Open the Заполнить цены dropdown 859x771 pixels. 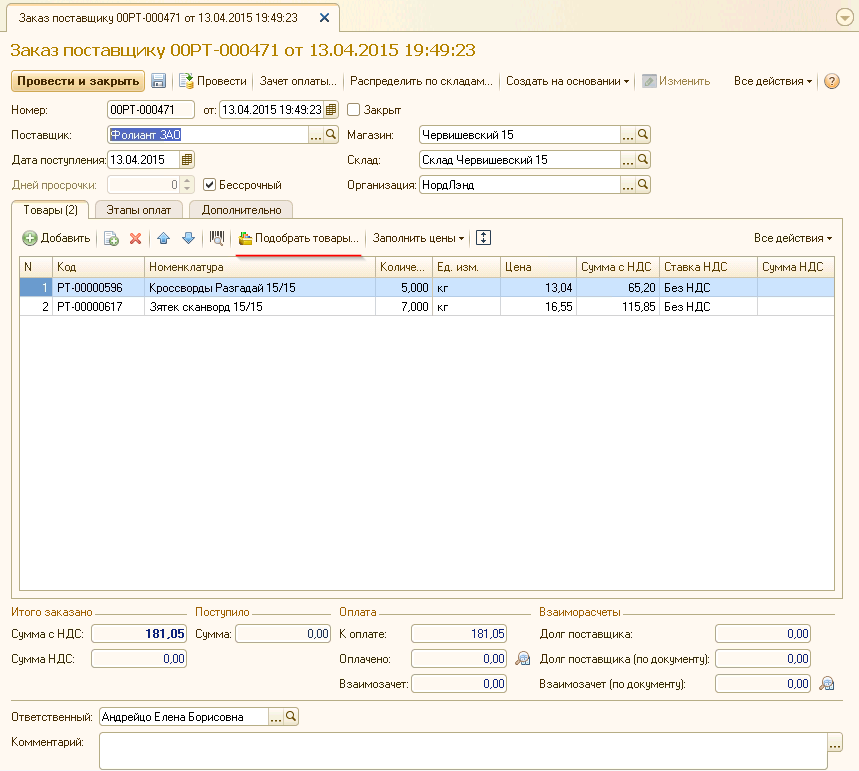[x=418, y=238]
